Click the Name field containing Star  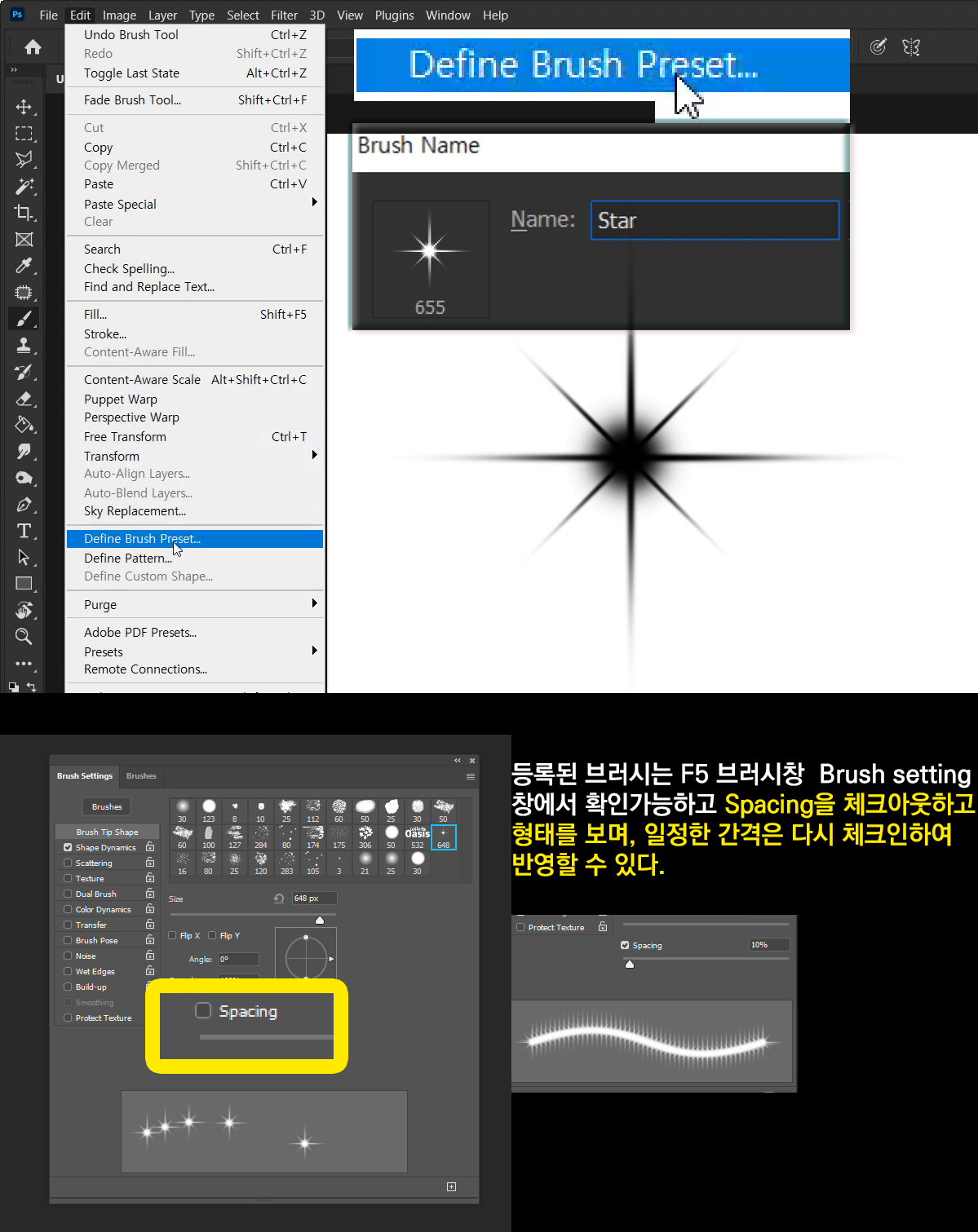715,220
